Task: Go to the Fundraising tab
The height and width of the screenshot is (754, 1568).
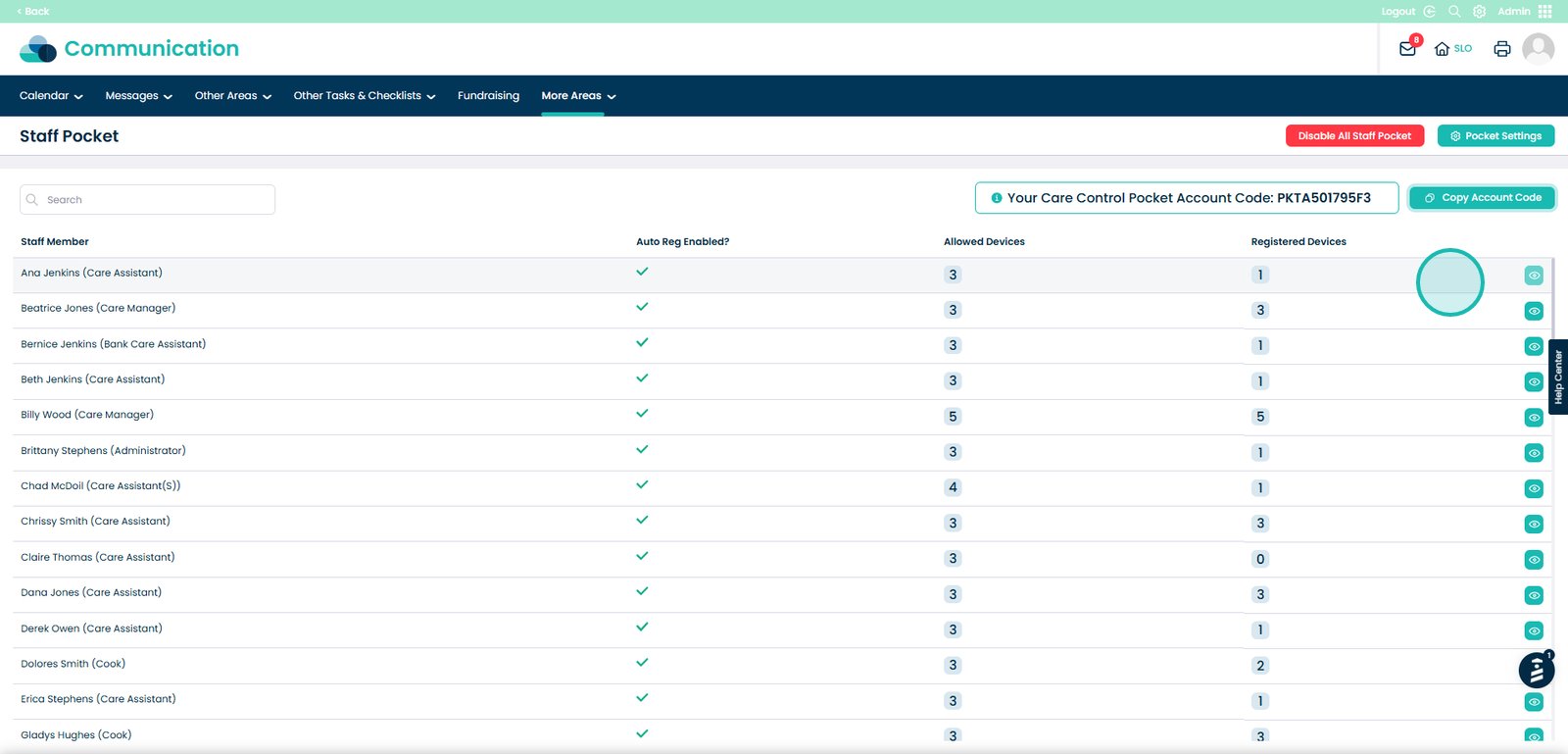Action: click(488, 96)
